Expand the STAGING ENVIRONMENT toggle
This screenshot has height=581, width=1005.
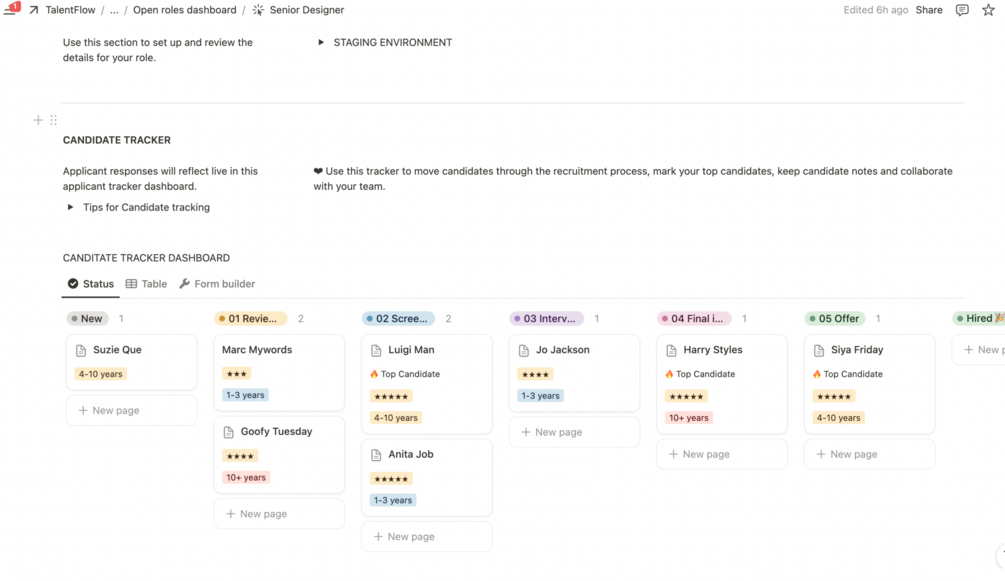321,43
